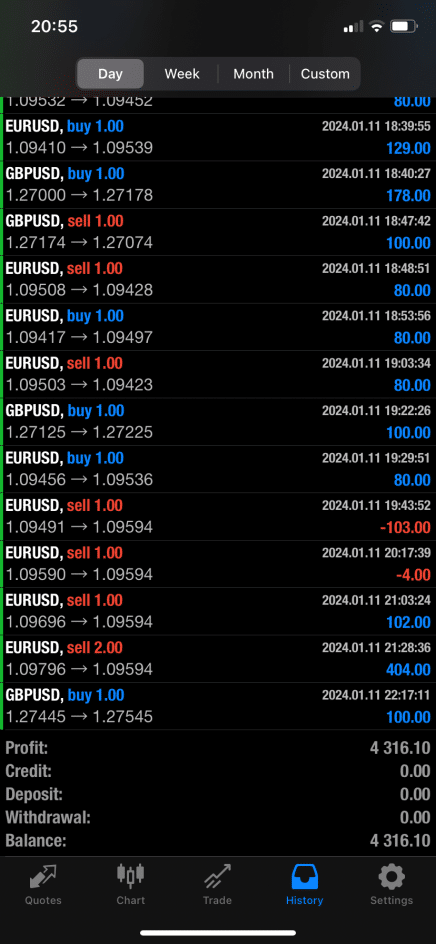Screen dimensions: 436x944
Task: Open the EURUSD trade with -103.00 loss
Action: (218, 517)
